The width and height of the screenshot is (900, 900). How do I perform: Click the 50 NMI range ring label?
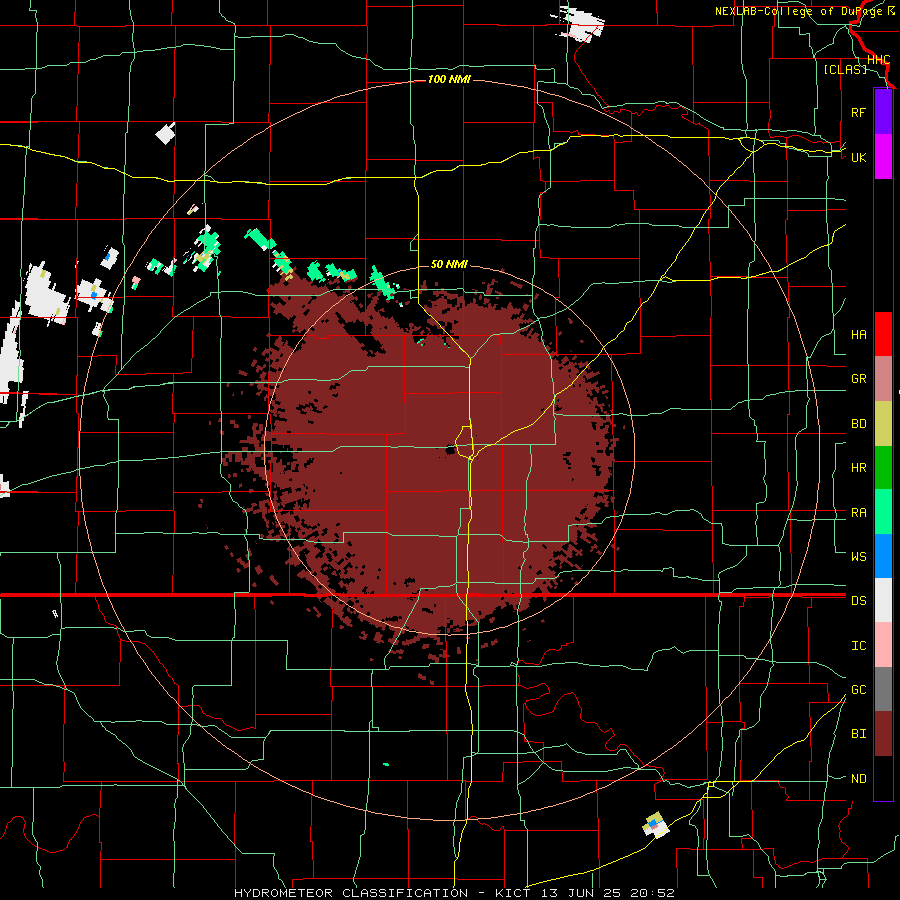point(449,264)
